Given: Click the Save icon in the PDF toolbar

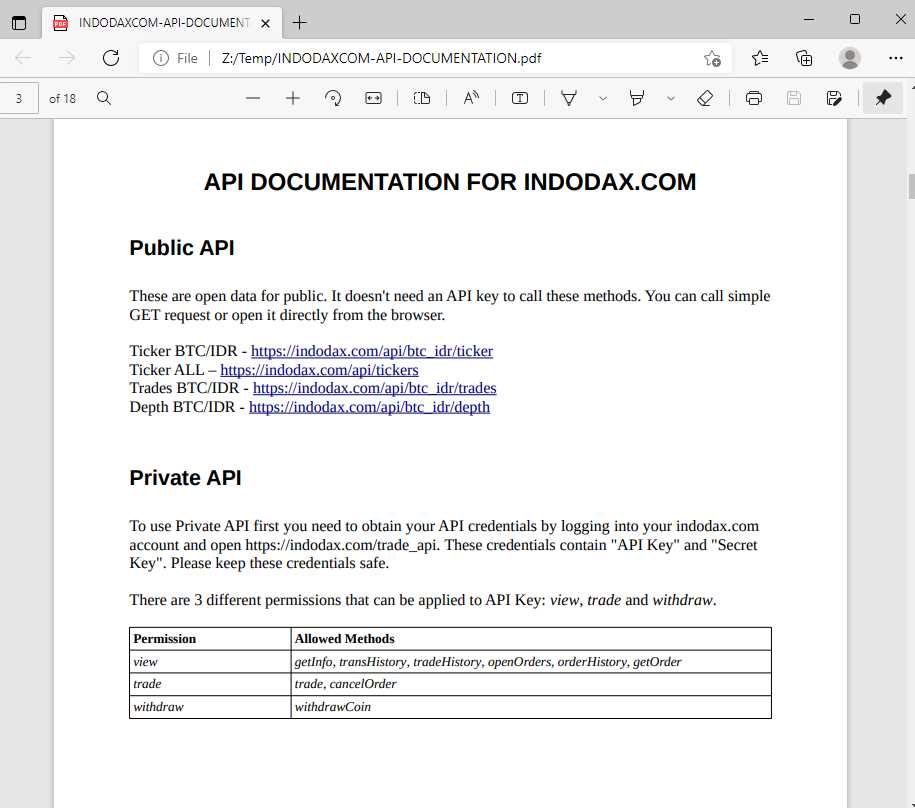Looking at the screenshot, I should [794, 98].
